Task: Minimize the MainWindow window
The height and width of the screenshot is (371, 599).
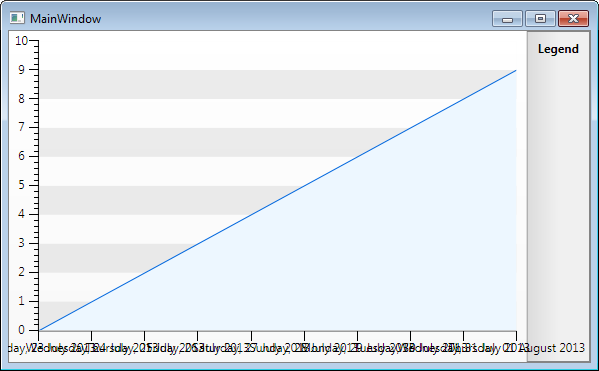Action: [507, 18]
